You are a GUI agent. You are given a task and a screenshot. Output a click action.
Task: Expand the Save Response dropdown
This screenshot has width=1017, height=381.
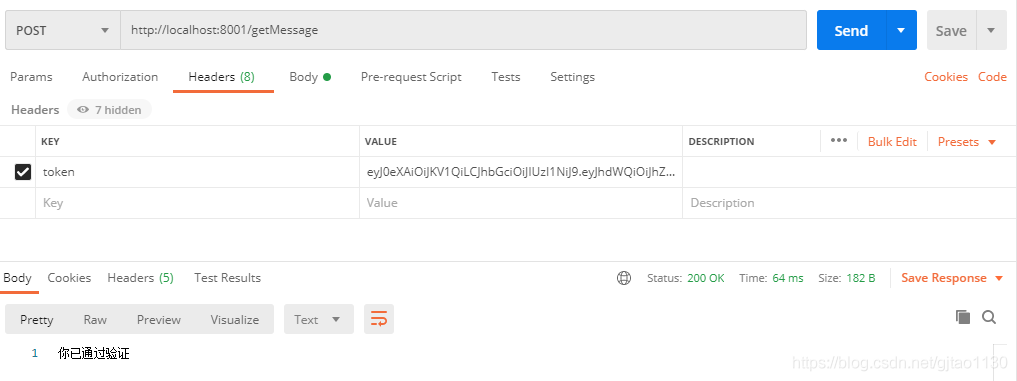pyautogui.click(x=952, y=278)
